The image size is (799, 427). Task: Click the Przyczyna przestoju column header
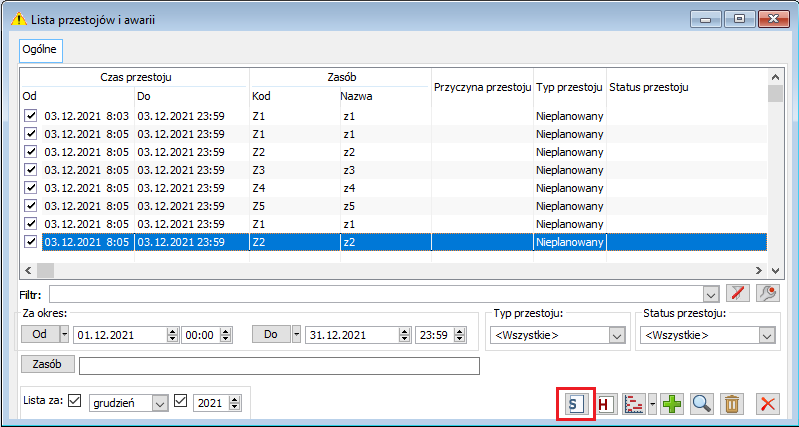coord(483,87)
